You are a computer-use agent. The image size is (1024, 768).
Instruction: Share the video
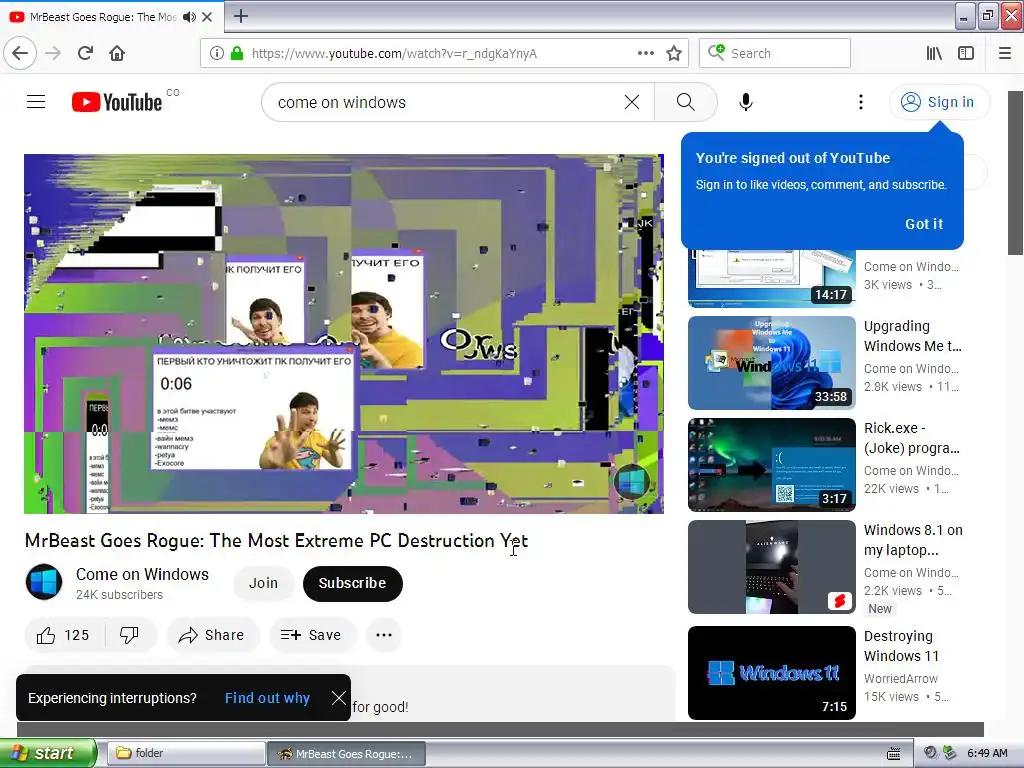click(x=212, y=635)
